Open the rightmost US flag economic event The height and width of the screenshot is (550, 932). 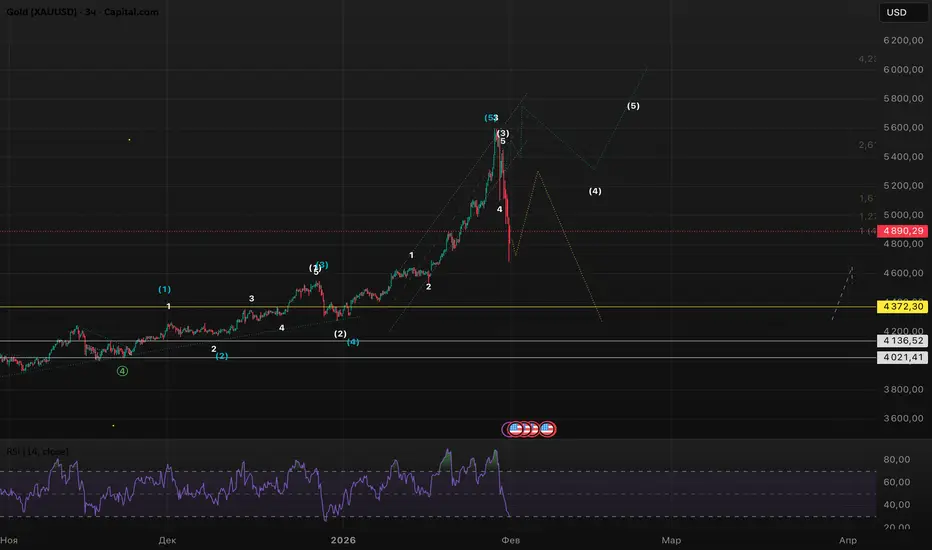547,429
